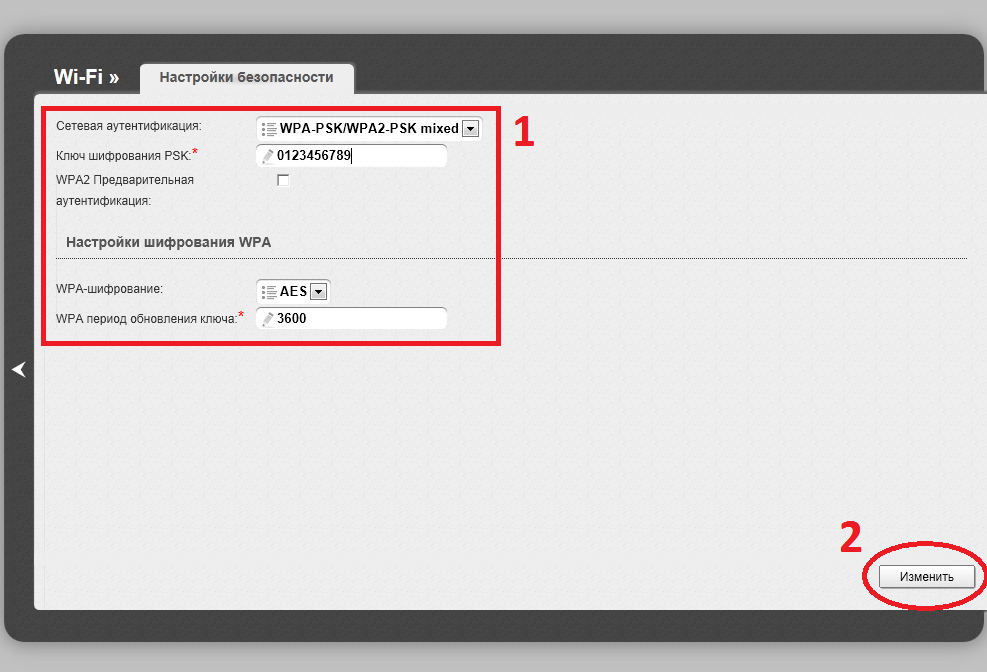Click the key renewal field showing 3600

click(x=360, y=319)
